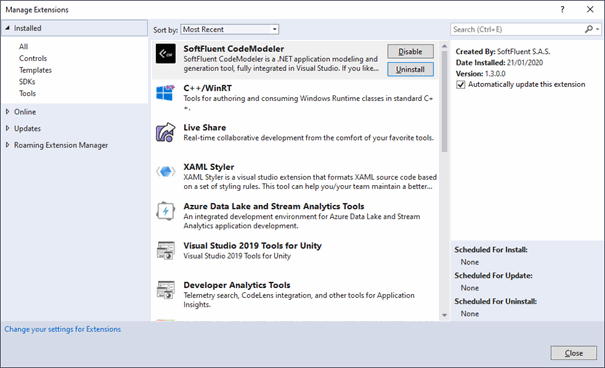Collapse the Installed category arrow

point(7,28)
